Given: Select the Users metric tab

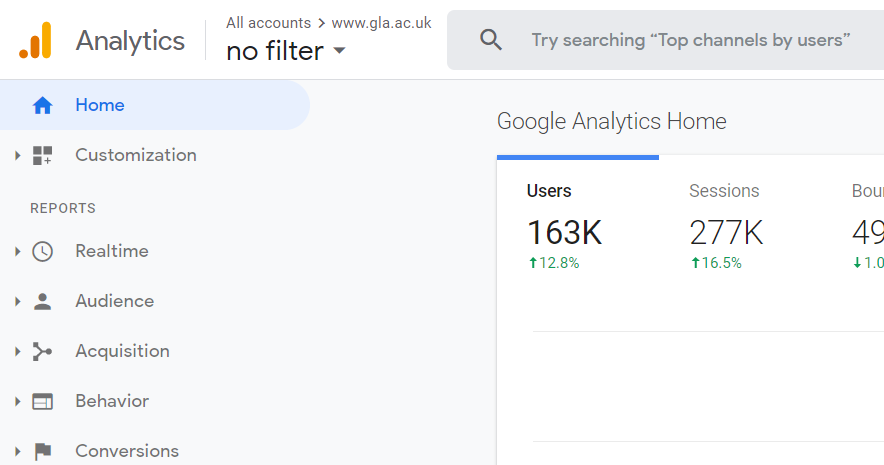Looking at the screenshot, I should point(578,225).
